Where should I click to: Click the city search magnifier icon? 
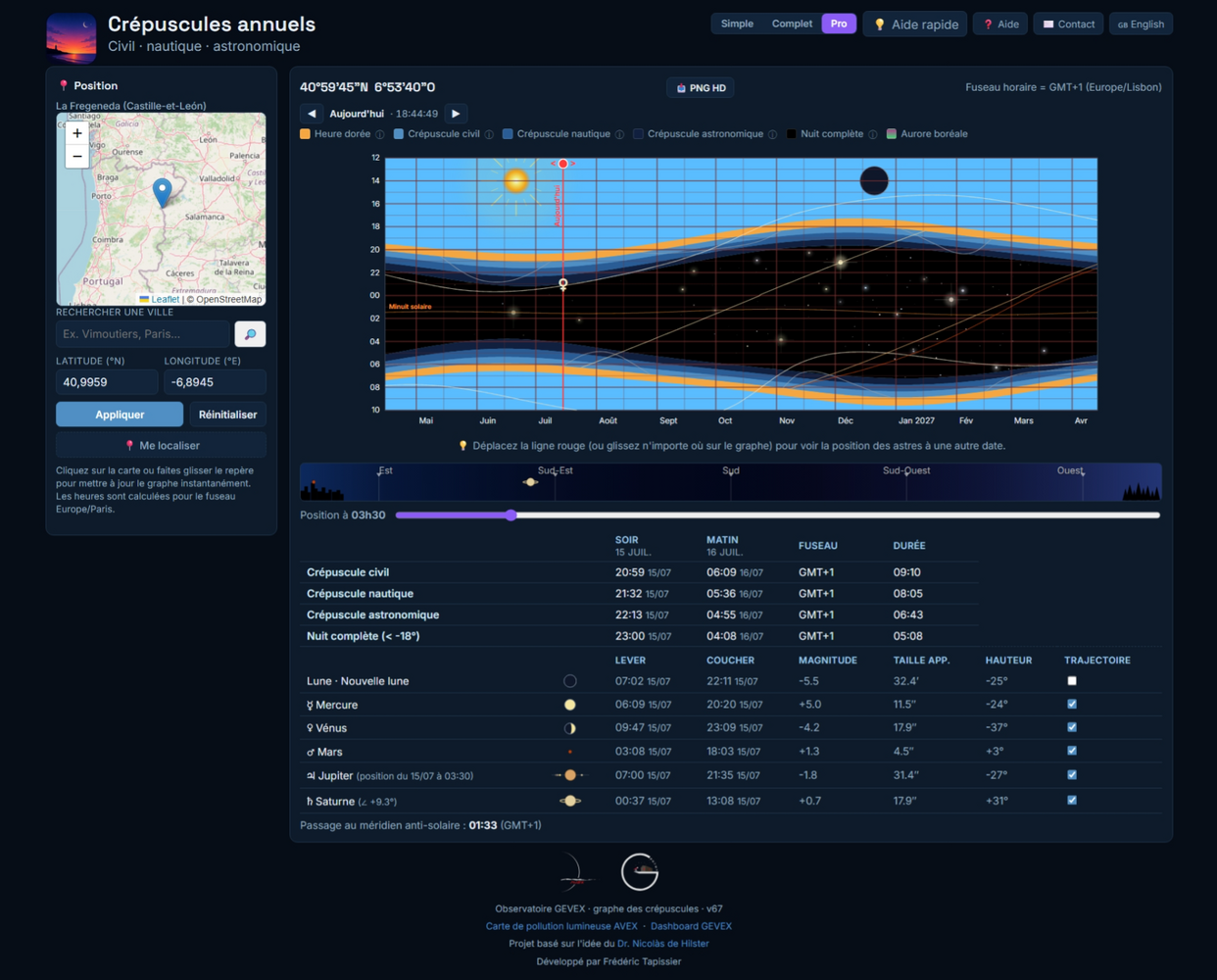point(250,334)
